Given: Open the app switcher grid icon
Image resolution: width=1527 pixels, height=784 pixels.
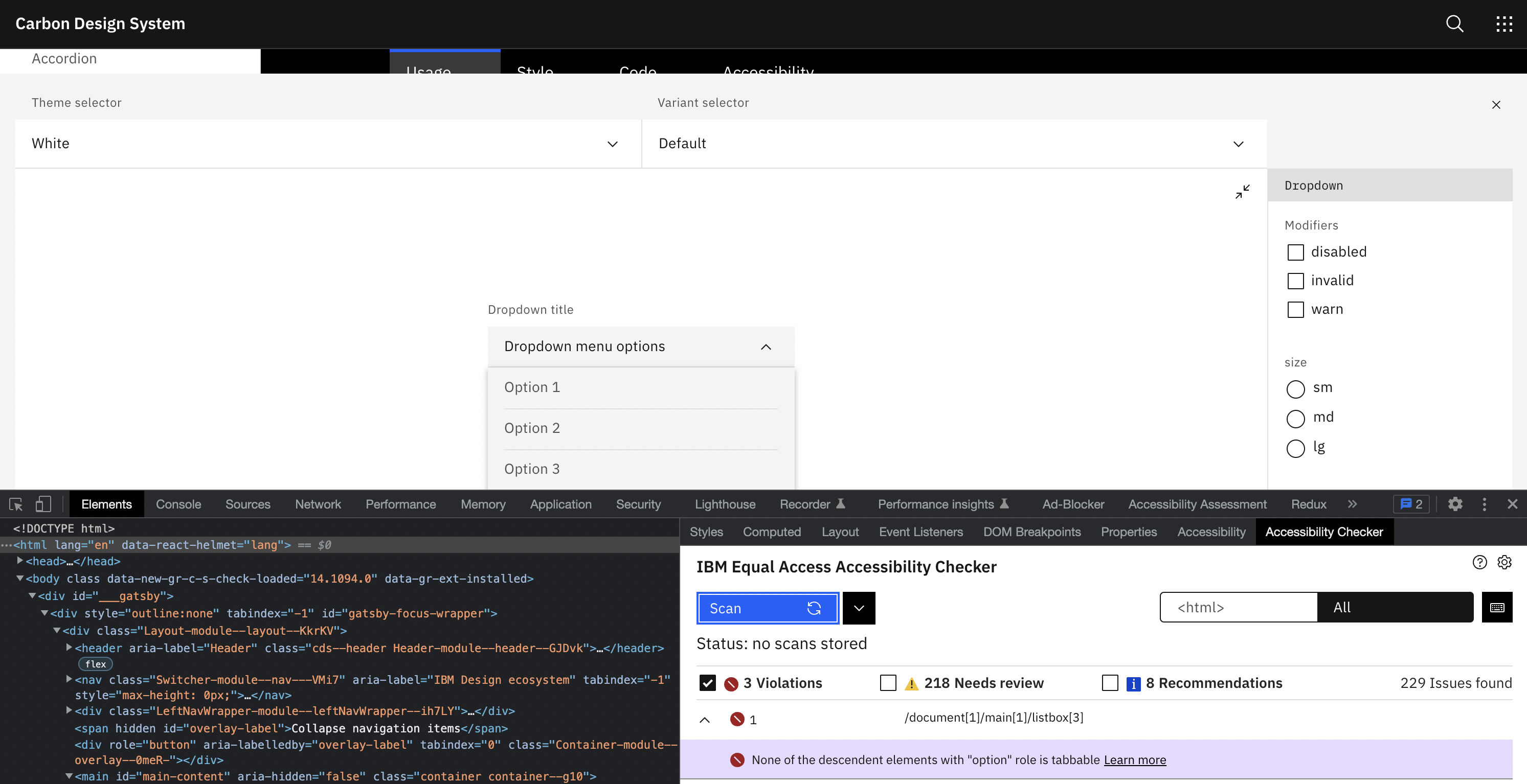Looking at the screenshot, I should click(1504, 24).
